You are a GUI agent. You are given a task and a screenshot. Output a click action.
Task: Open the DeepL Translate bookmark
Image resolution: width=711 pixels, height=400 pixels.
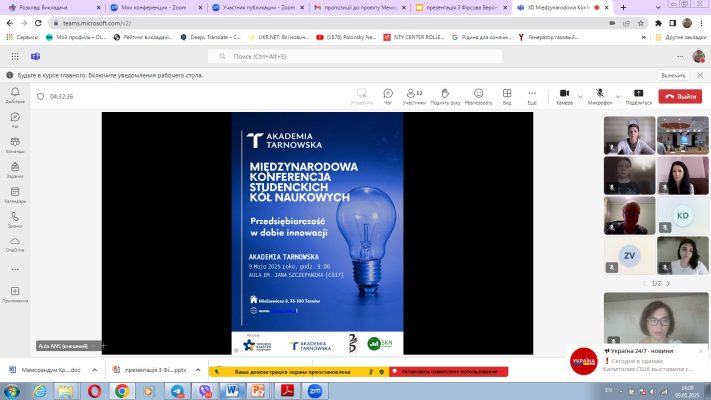(x=210, y=37)
